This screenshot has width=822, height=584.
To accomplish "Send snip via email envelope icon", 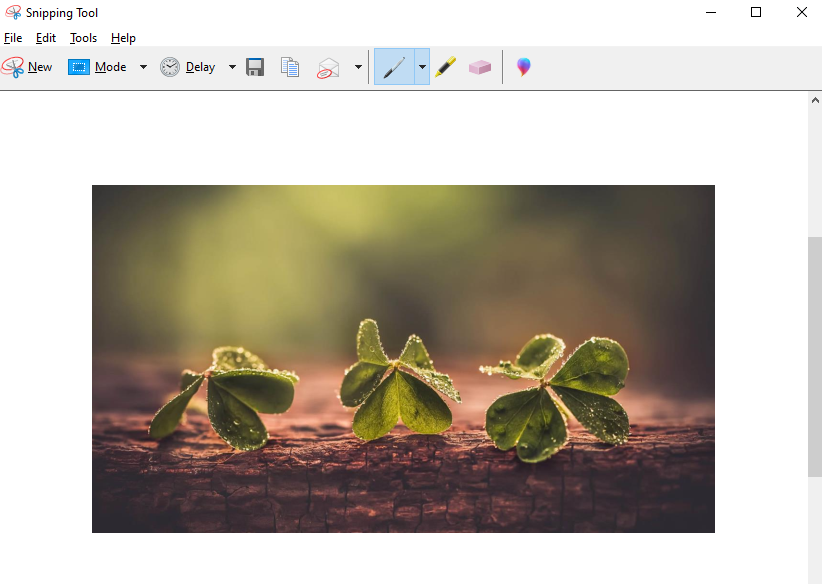I will [x=329, y=67].
